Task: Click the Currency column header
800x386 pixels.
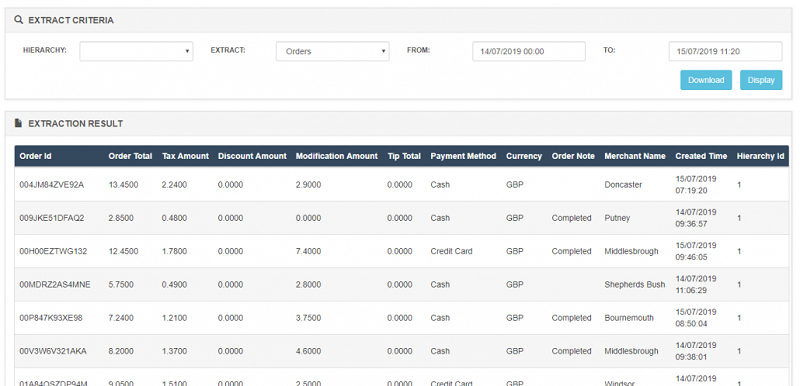Action: click(x=524, y=156)
